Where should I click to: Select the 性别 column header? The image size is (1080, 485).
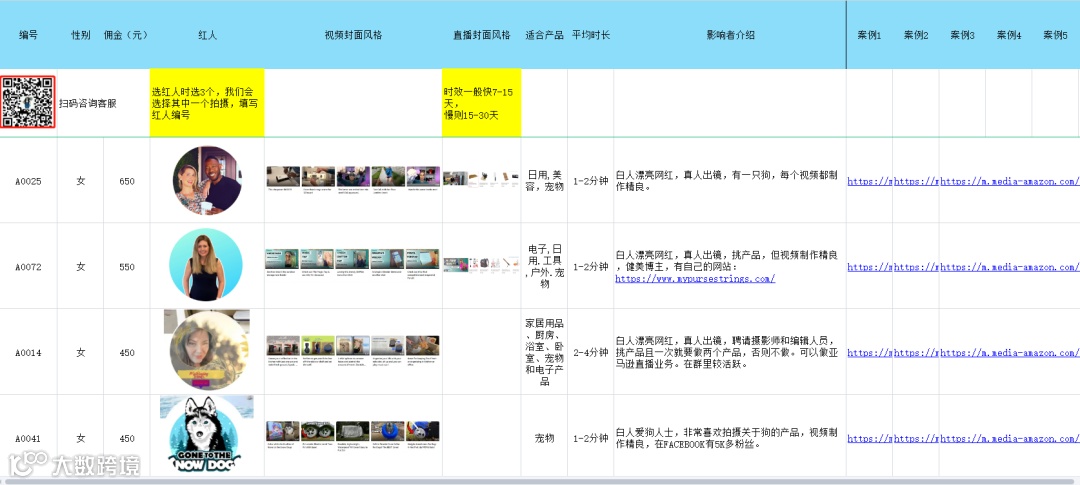pyautogui.click(x=81, y=35)
